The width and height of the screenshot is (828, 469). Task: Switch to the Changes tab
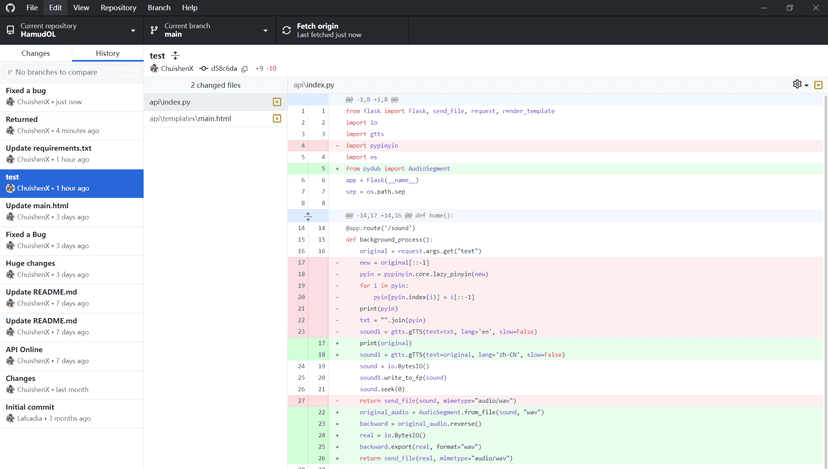(36, 53)
